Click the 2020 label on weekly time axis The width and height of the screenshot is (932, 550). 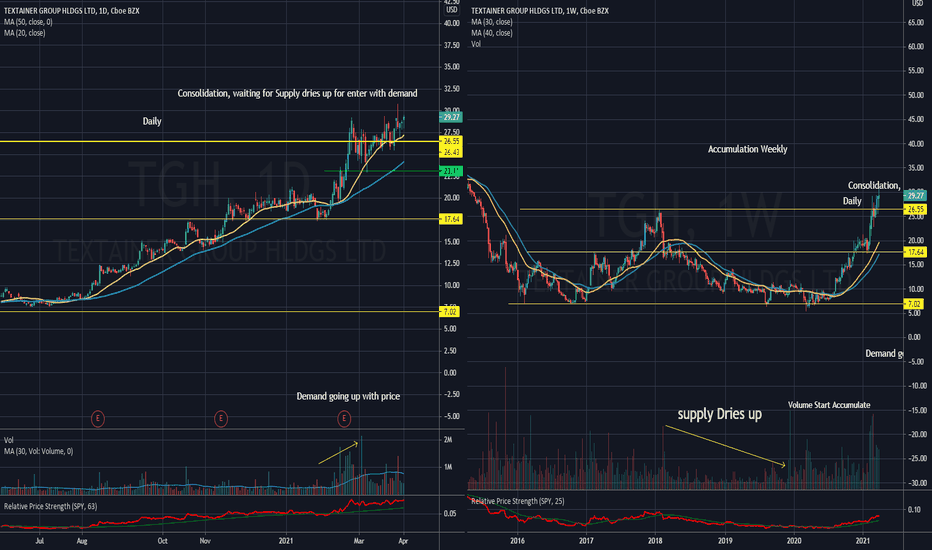click(794, 541)
